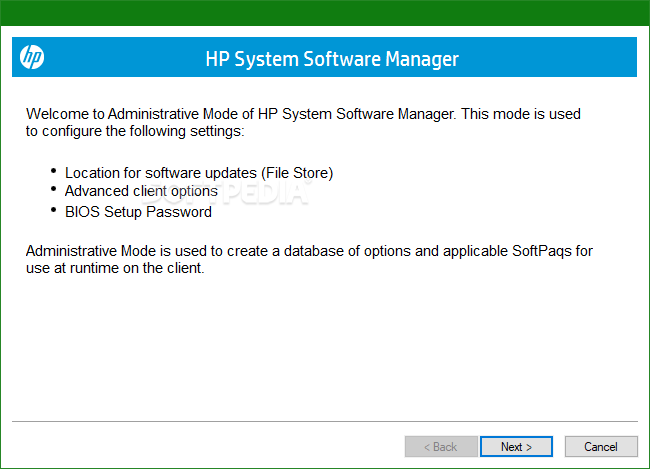Cancel the setup wizard
Image resolution: width=650 pixels, height=469 pixels.
601,447
